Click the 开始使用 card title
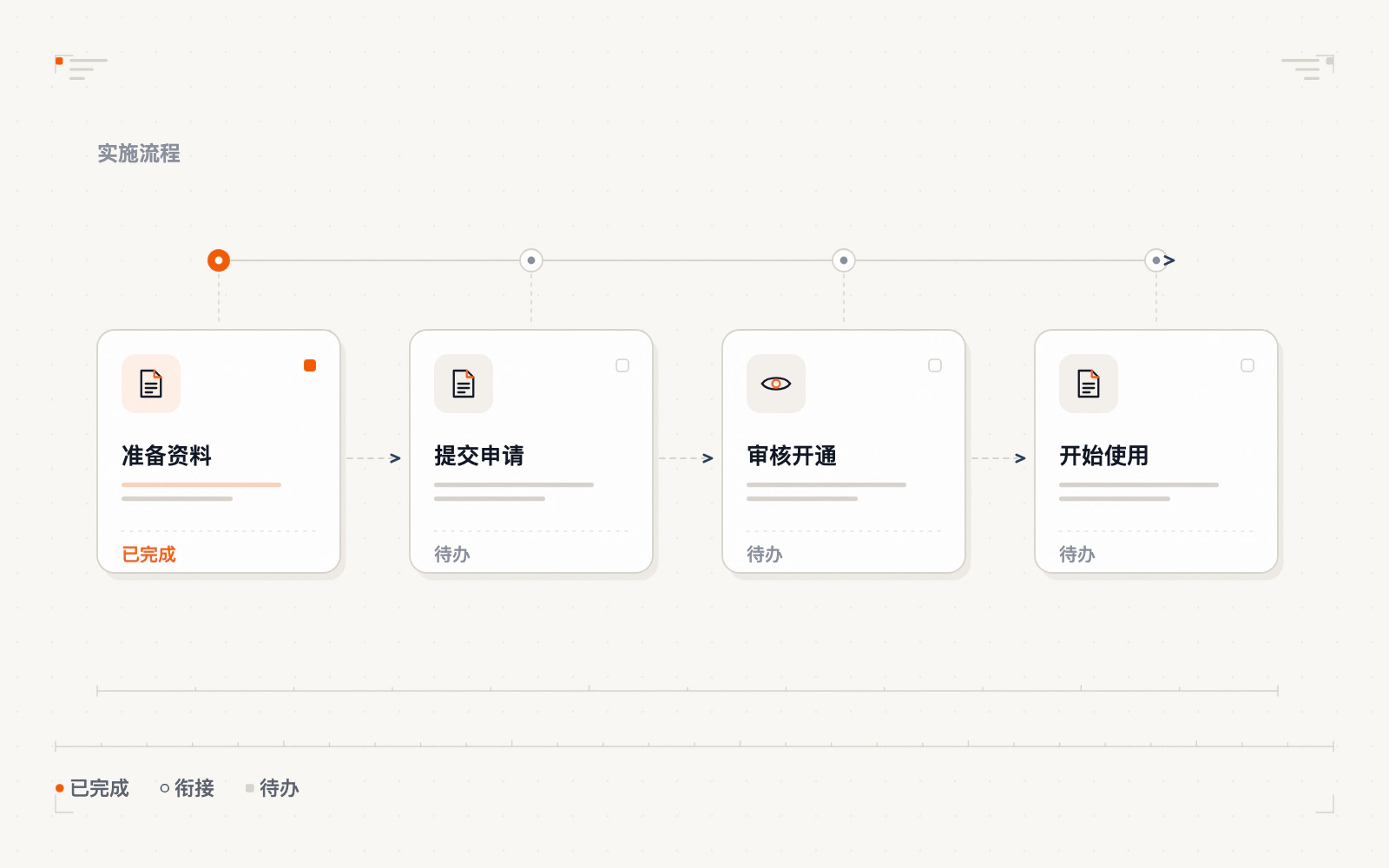 click(x=1104, y=456)
